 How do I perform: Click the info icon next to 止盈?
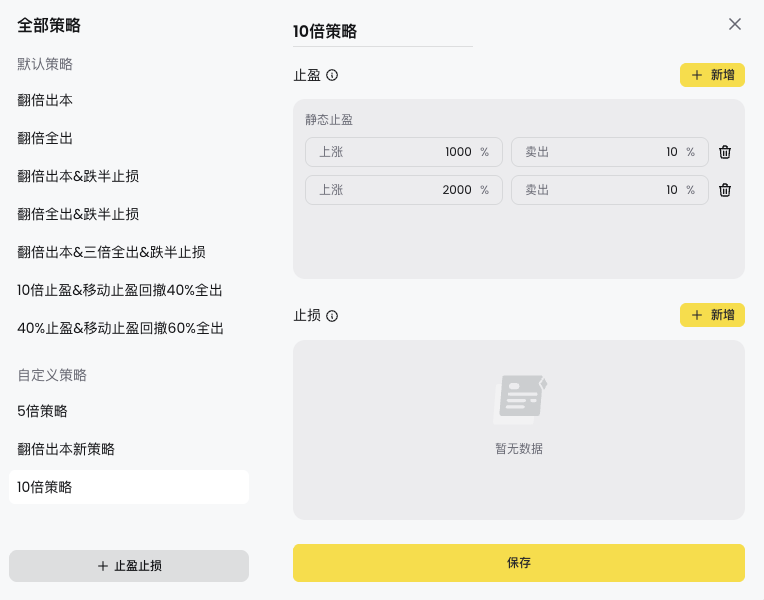pos(332,75)
